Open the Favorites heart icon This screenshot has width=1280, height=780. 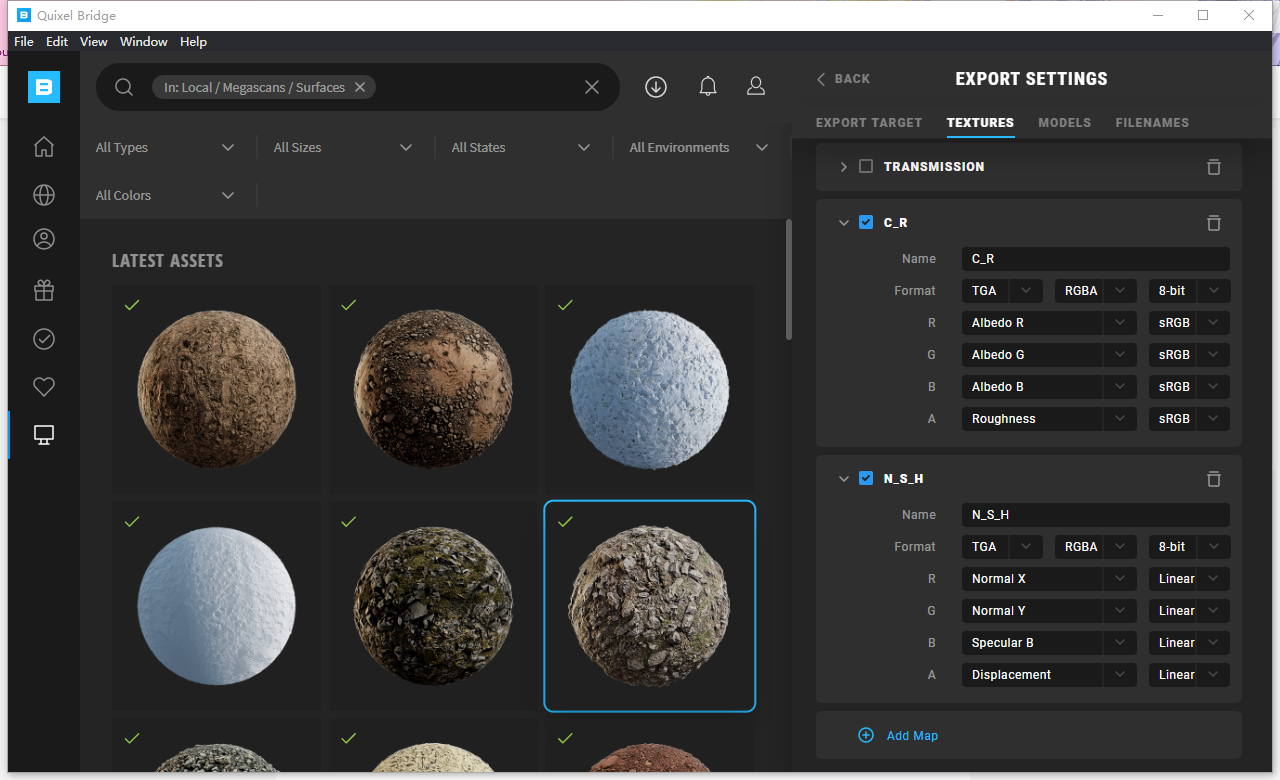click(44, 387)
